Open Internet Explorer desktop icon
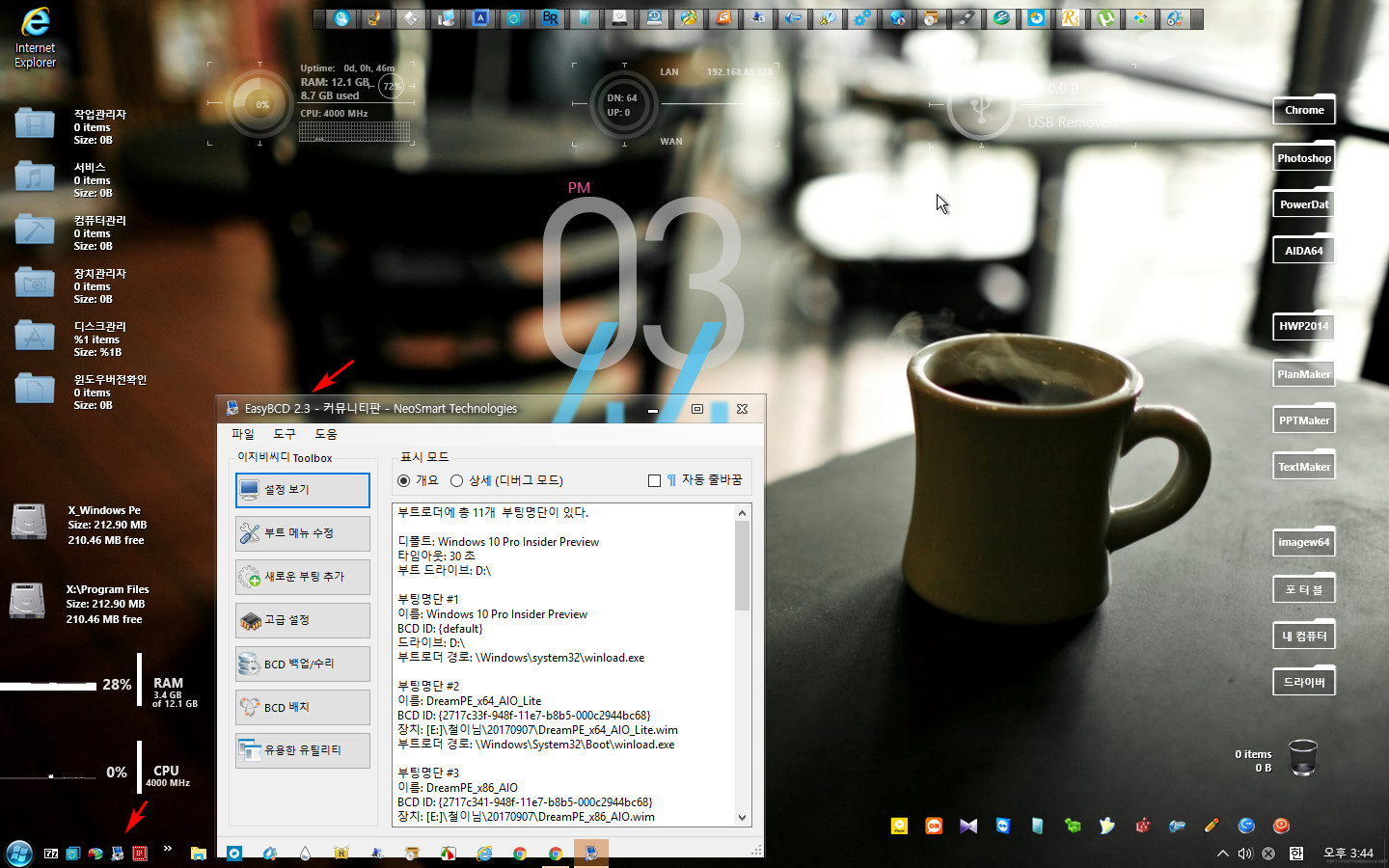 pos(35,37)
